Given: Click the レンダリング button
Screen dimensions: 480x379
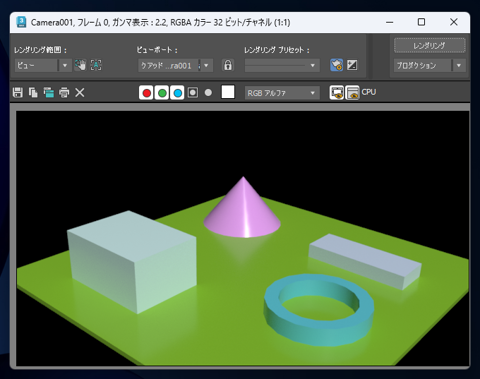Looking at the screenshot, I should tap(429, 45).
